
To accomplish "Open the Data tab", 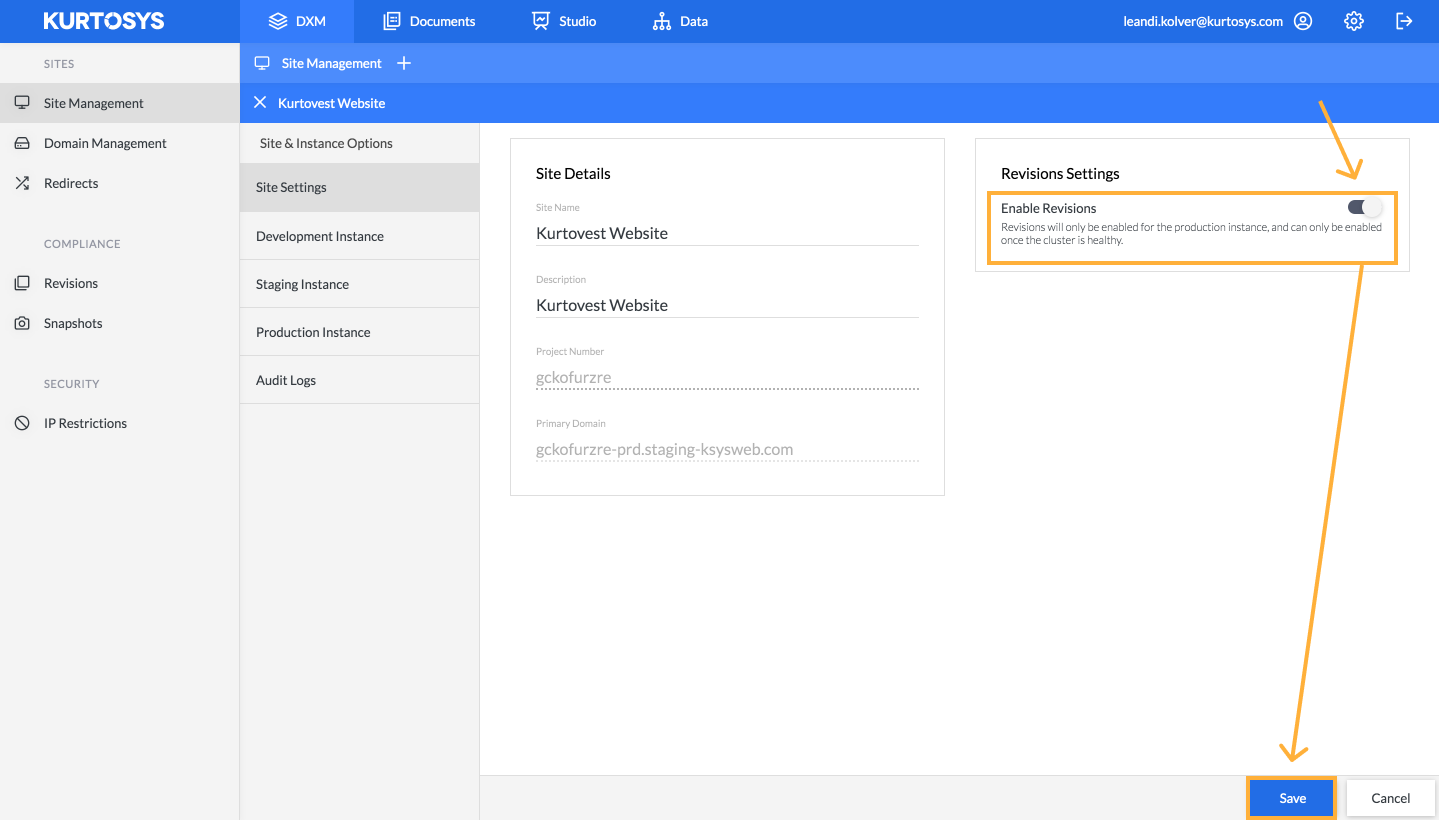I will 680,21.
